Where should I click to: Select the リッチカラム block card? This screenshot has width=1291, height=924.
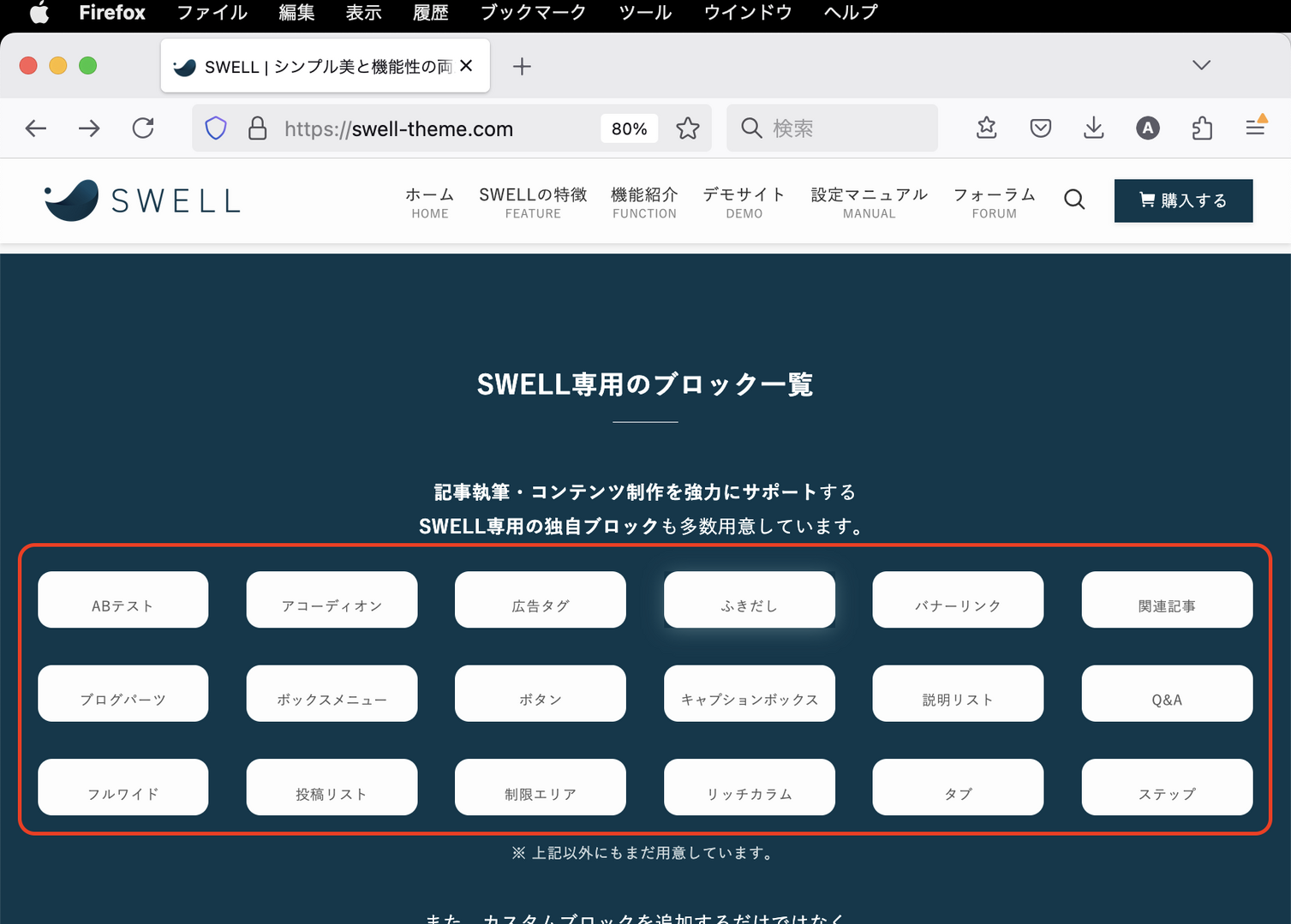(750, 787)
